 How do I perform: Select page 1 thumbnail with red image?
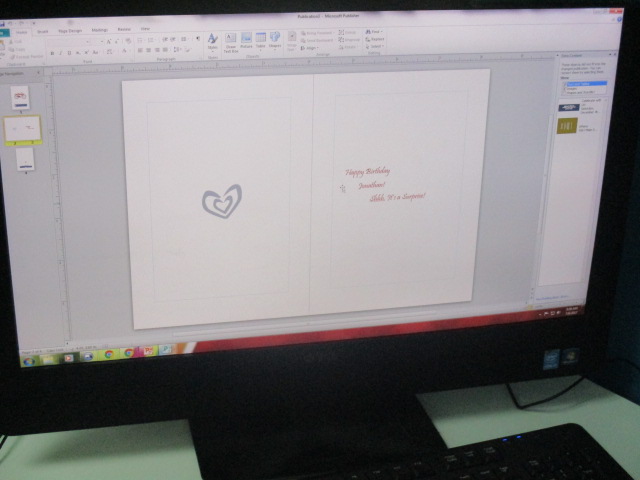pos(20,98)
